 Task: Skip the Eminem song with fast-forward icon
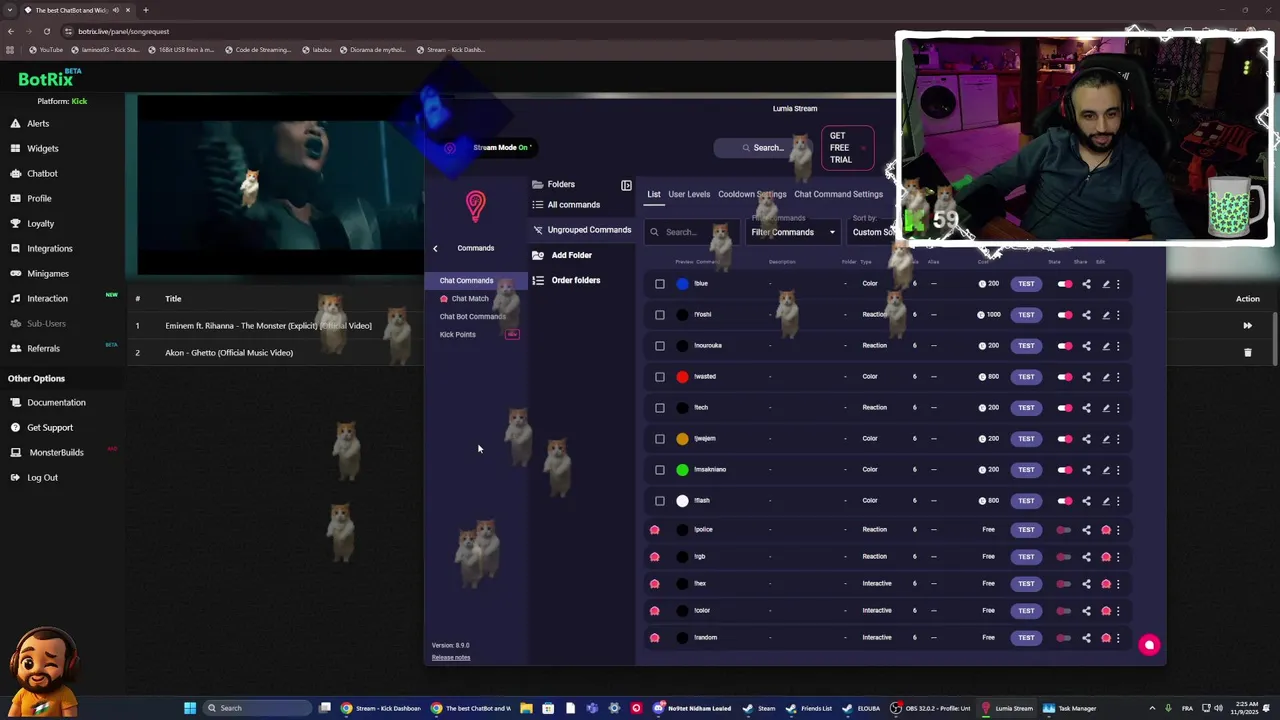[1247, 325]
